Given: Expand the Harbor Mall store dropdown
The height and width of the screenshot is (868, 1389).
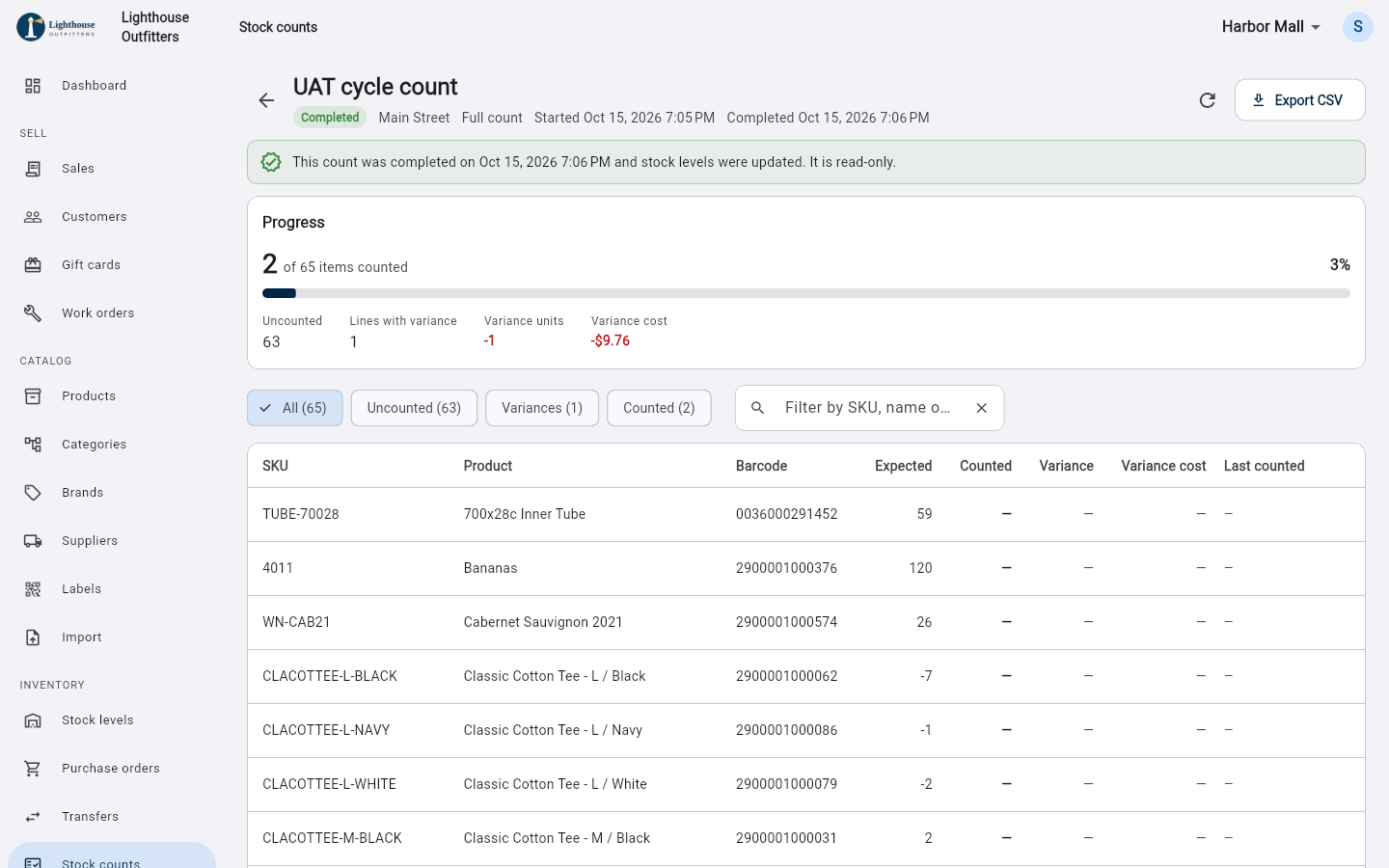Looking at the screenshot, I should click(x=1271, y=27).
